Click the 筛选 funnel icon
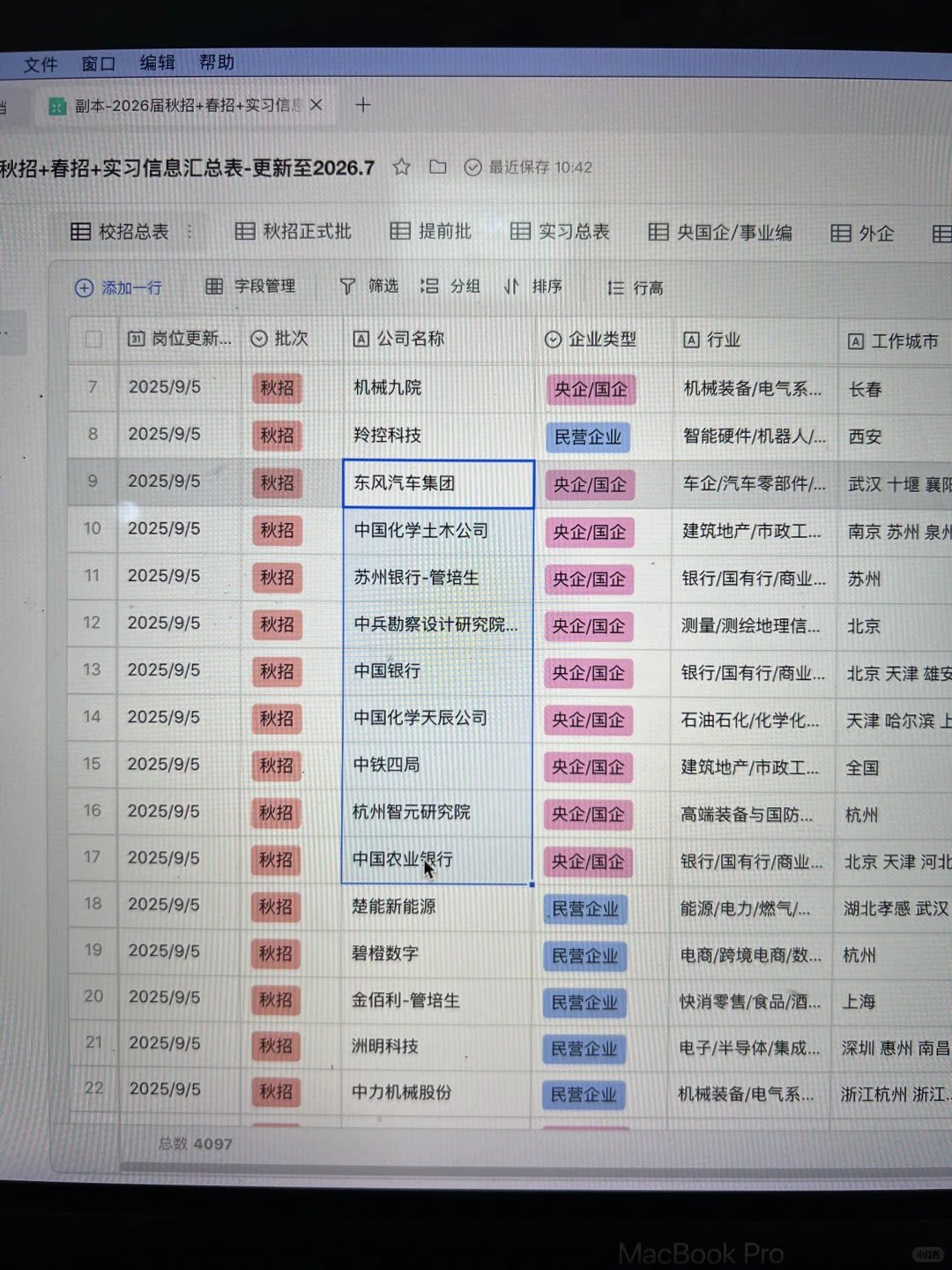This screenshot has height=1270, width=952. [348, 286]
